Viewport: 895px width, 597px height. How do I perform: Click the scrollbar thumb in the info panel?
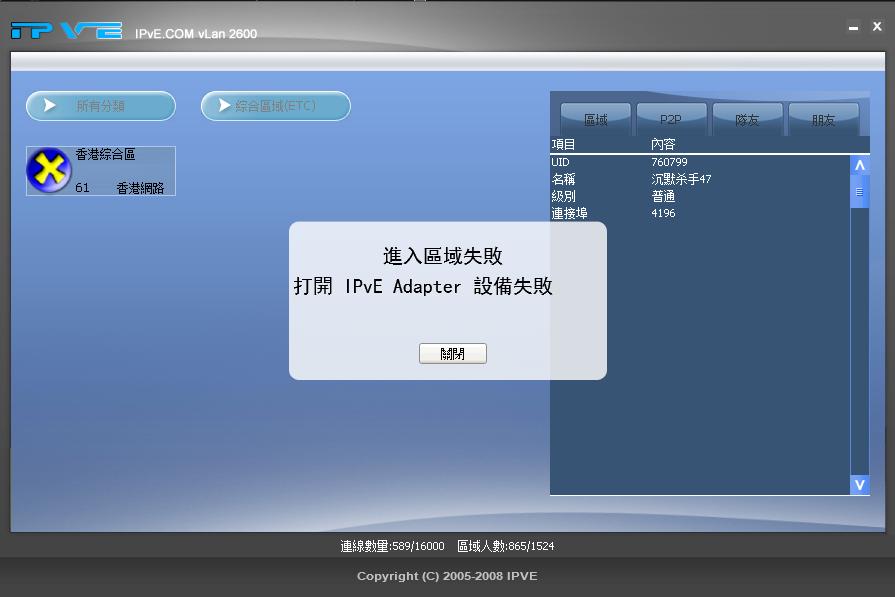coord(860,192)
